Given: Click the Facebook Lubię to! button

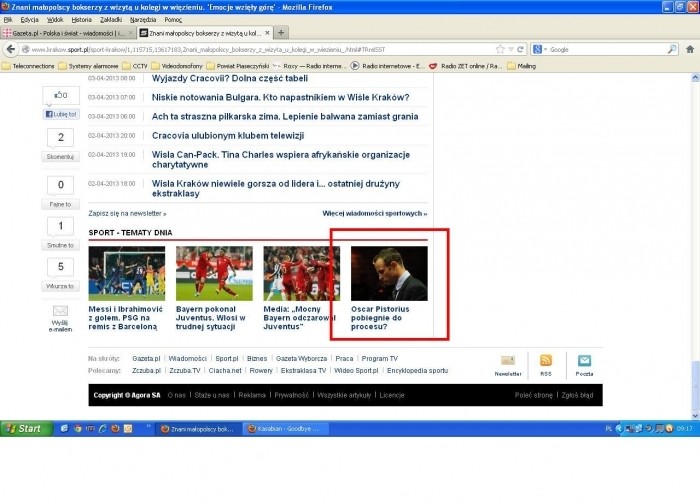Looking at the screenshot, I should pos(60,115).
